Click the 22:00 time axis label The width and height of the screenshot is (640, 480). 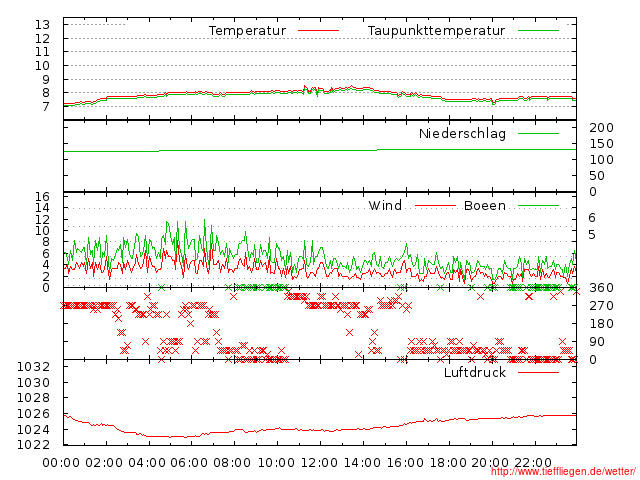click(533, 463)
